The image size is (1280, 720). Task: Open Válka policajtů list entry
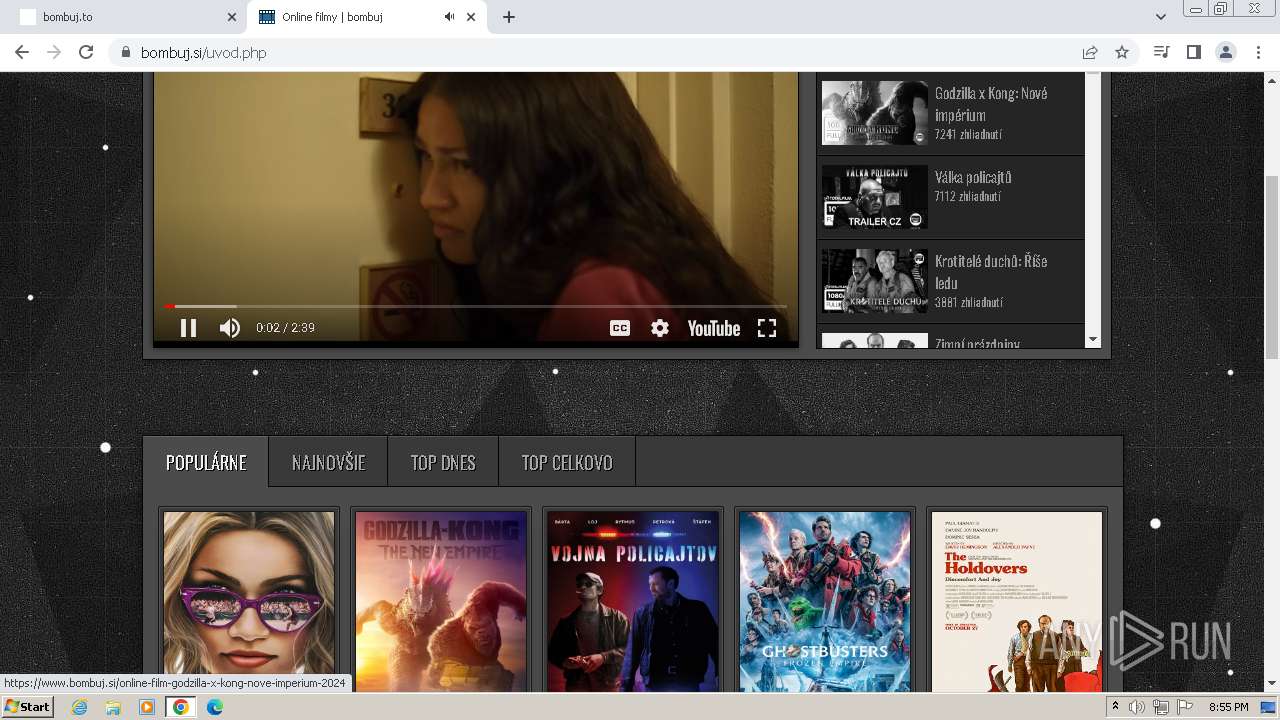click(x=973, y=177)
